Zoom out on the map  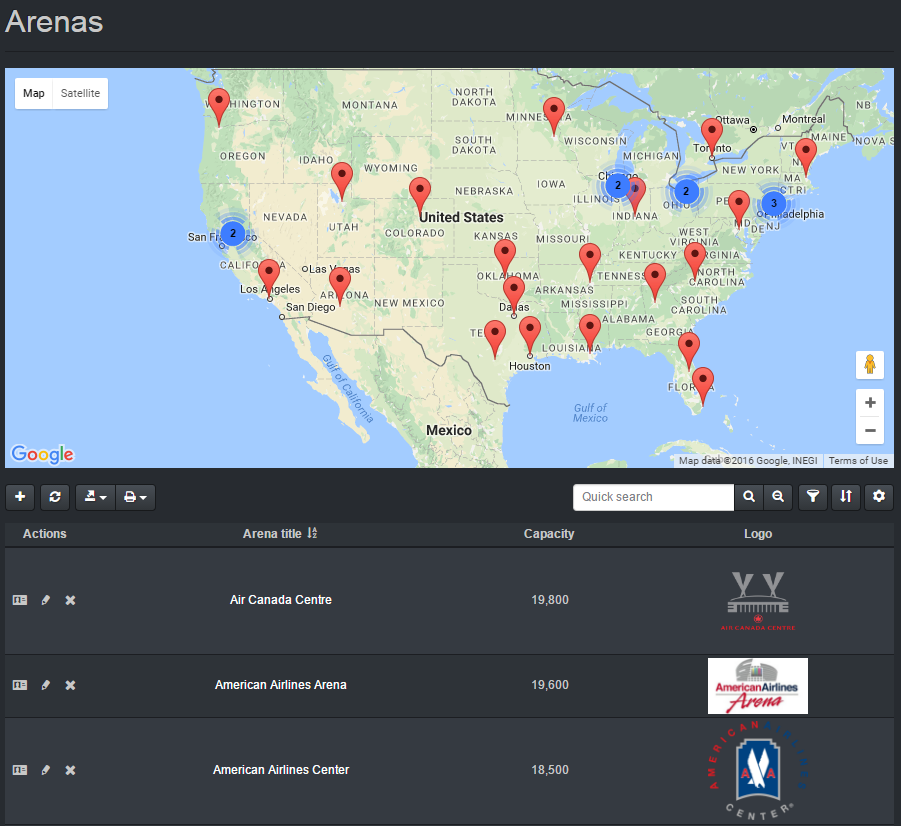870,431
